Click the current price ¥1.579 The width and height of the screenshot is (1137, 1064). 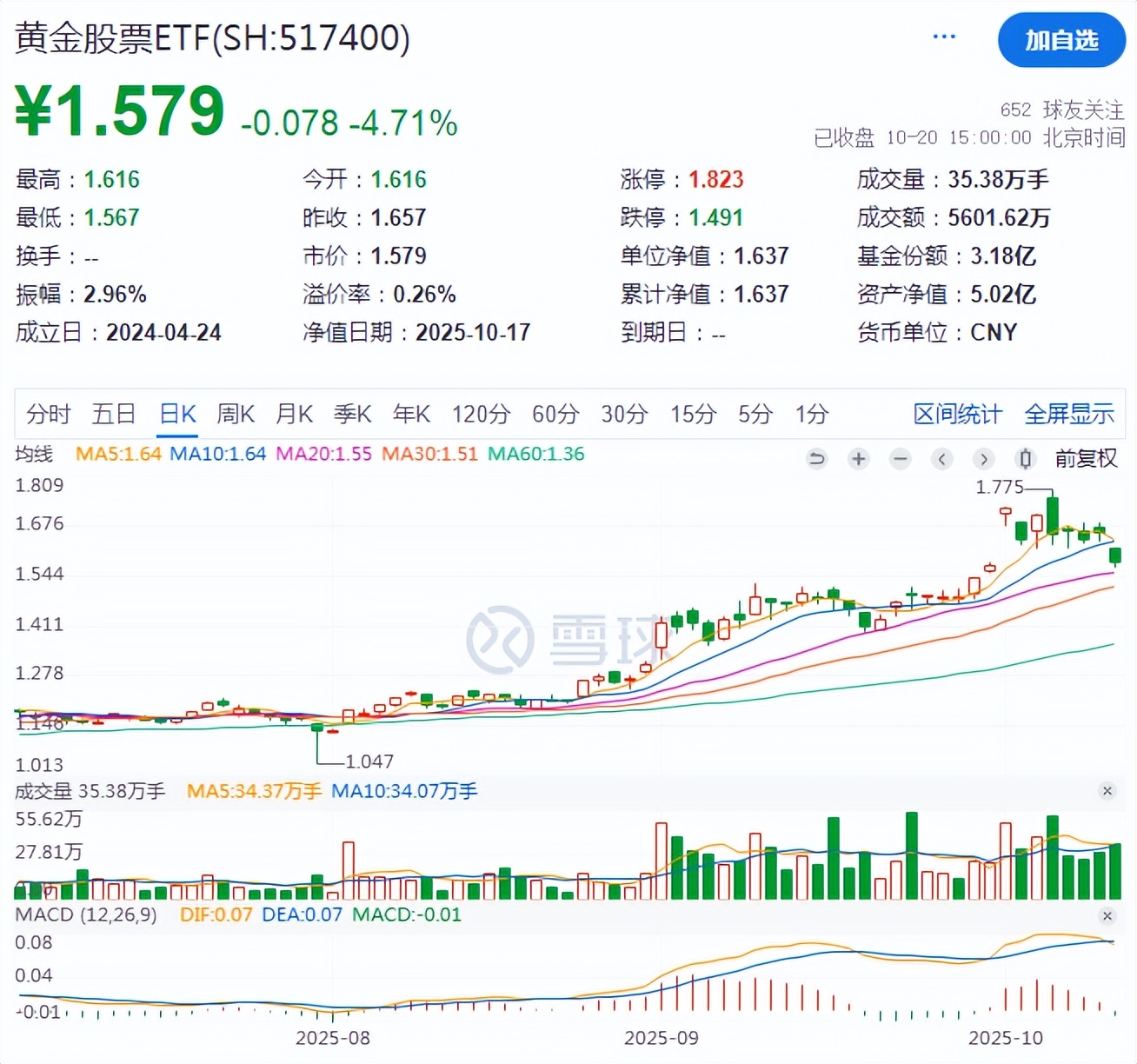coord(119,111)
